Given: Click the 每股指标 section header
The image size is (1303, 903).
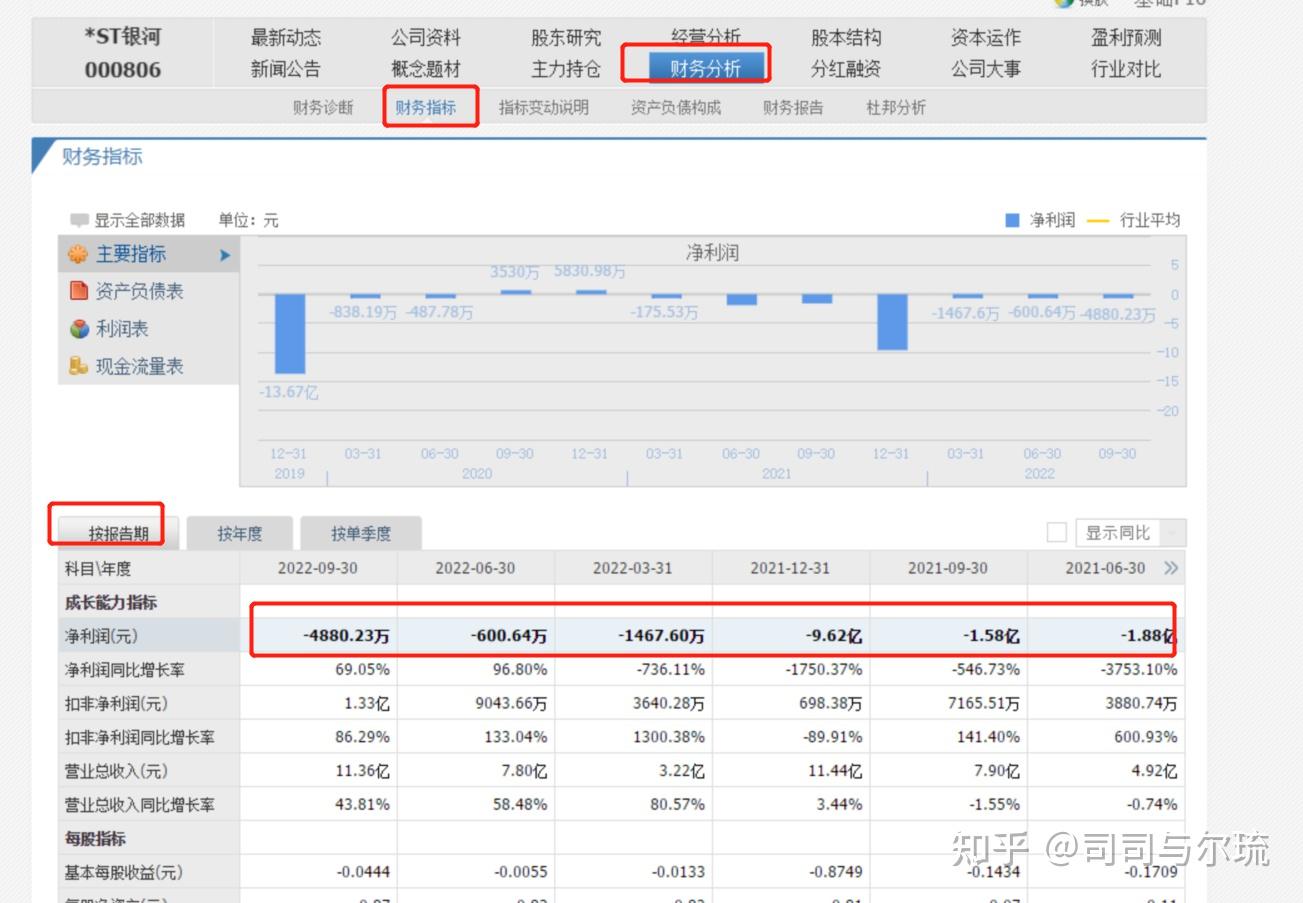Looking at the screenshot, I should [95, 839].
